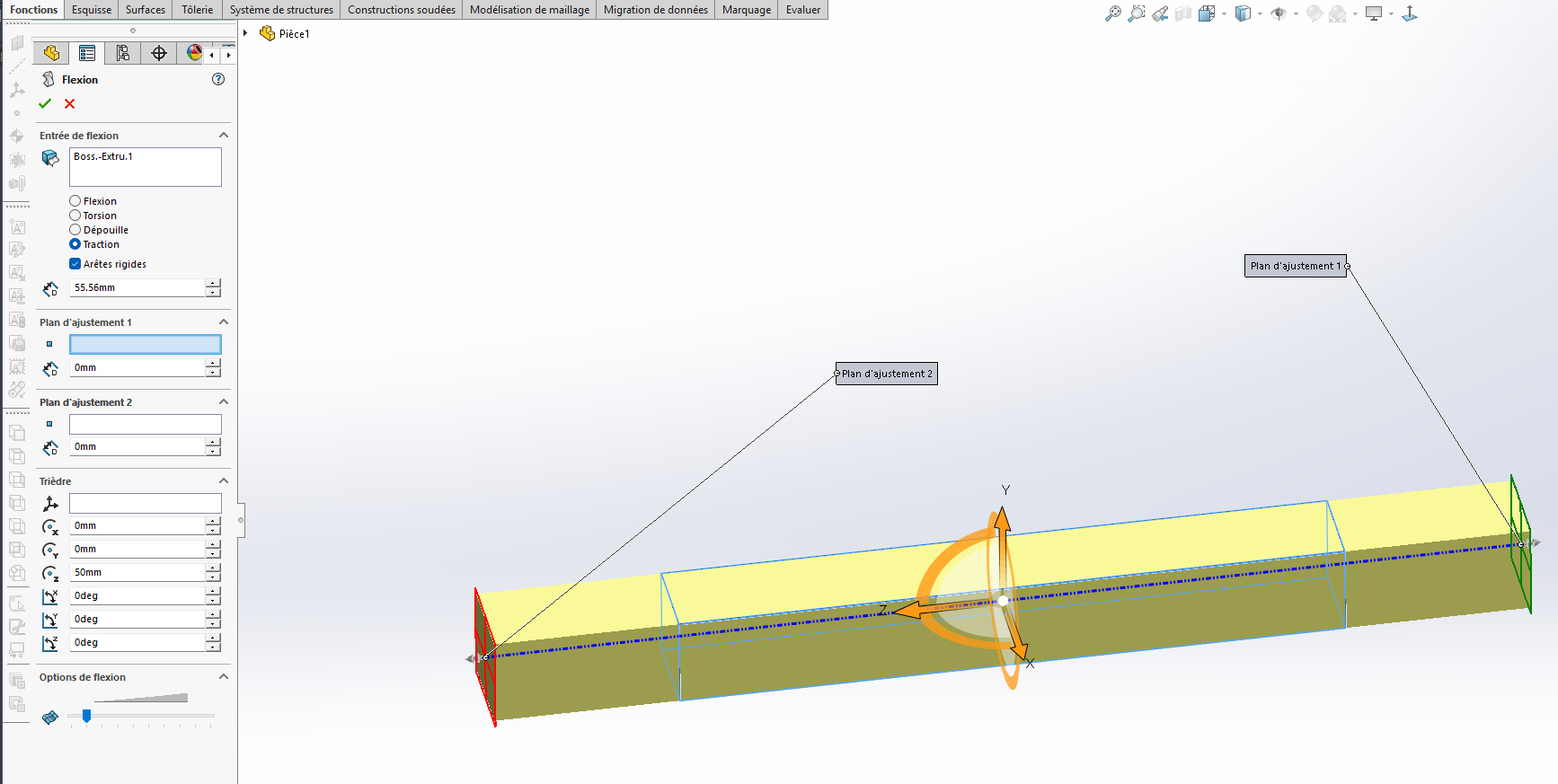Collapse the Trièdre section
Screen dimensions: 1558x784
tap(224, 481)
